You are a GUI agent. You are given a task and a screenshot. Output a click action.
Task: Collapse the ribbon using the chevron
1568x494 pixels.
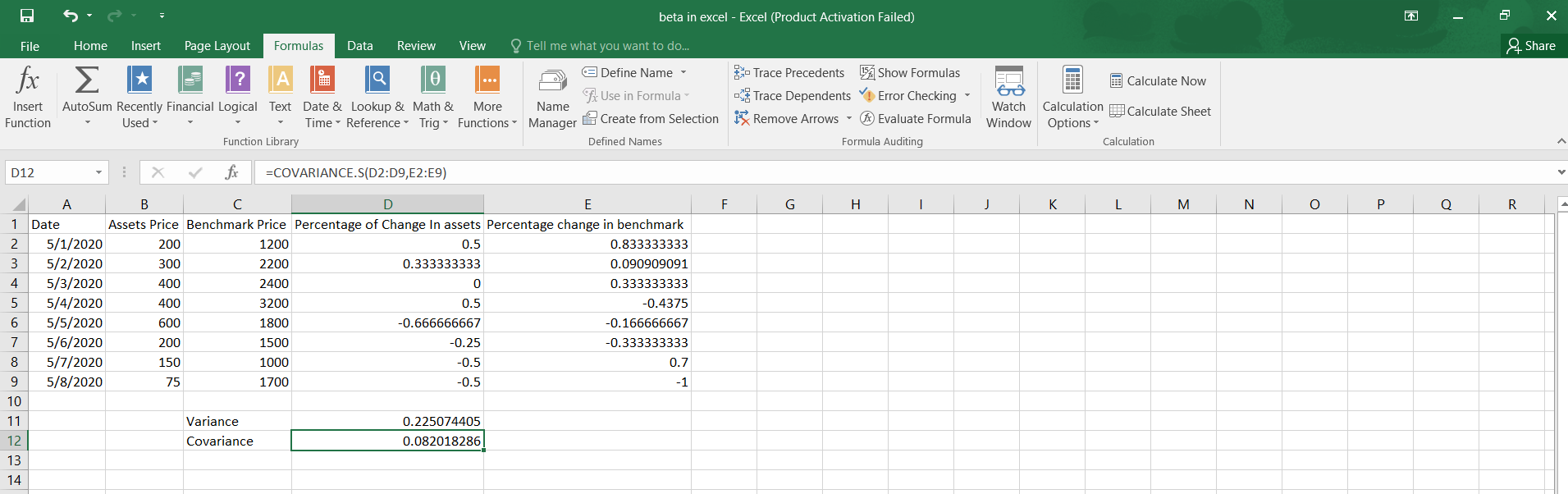(1561, 141)
